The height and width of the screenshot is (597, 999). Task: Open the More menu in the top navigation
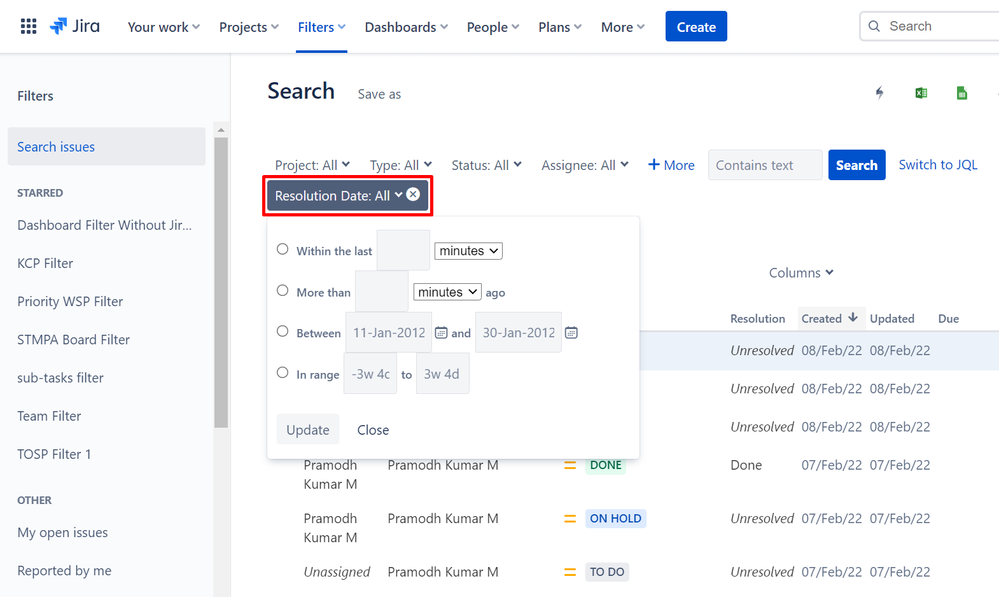(x=623, y=27)
